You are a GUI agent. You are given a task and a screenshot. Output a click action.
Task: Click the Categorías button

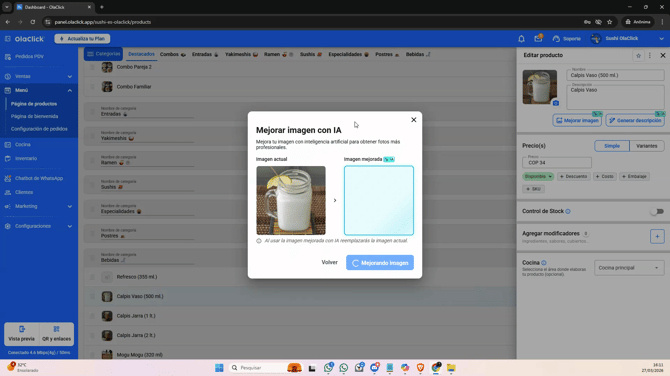click(103, 54)
